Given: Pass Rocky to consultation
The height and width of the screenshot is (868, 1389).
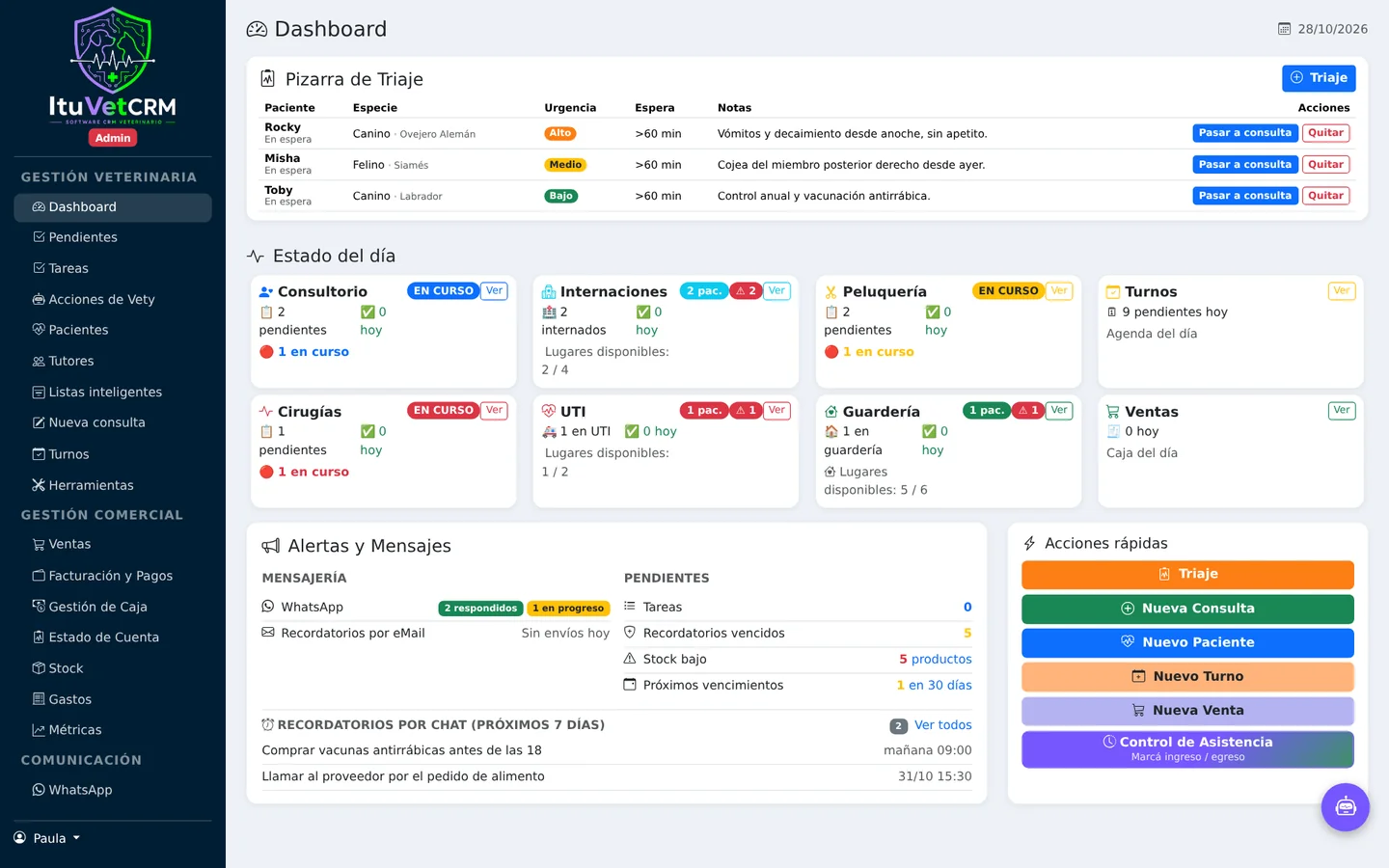Looking at the screenshot, I should click(1245, 133).
